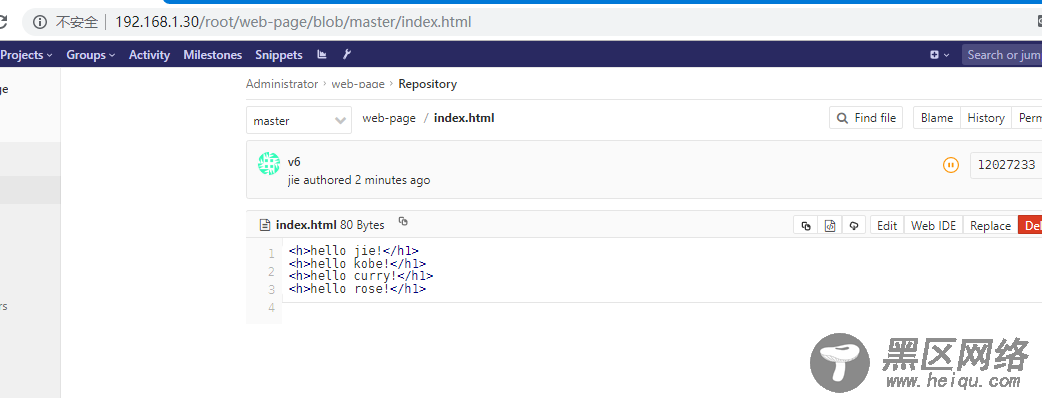Click line number 2 in code viewer

(x=271, y=272)
